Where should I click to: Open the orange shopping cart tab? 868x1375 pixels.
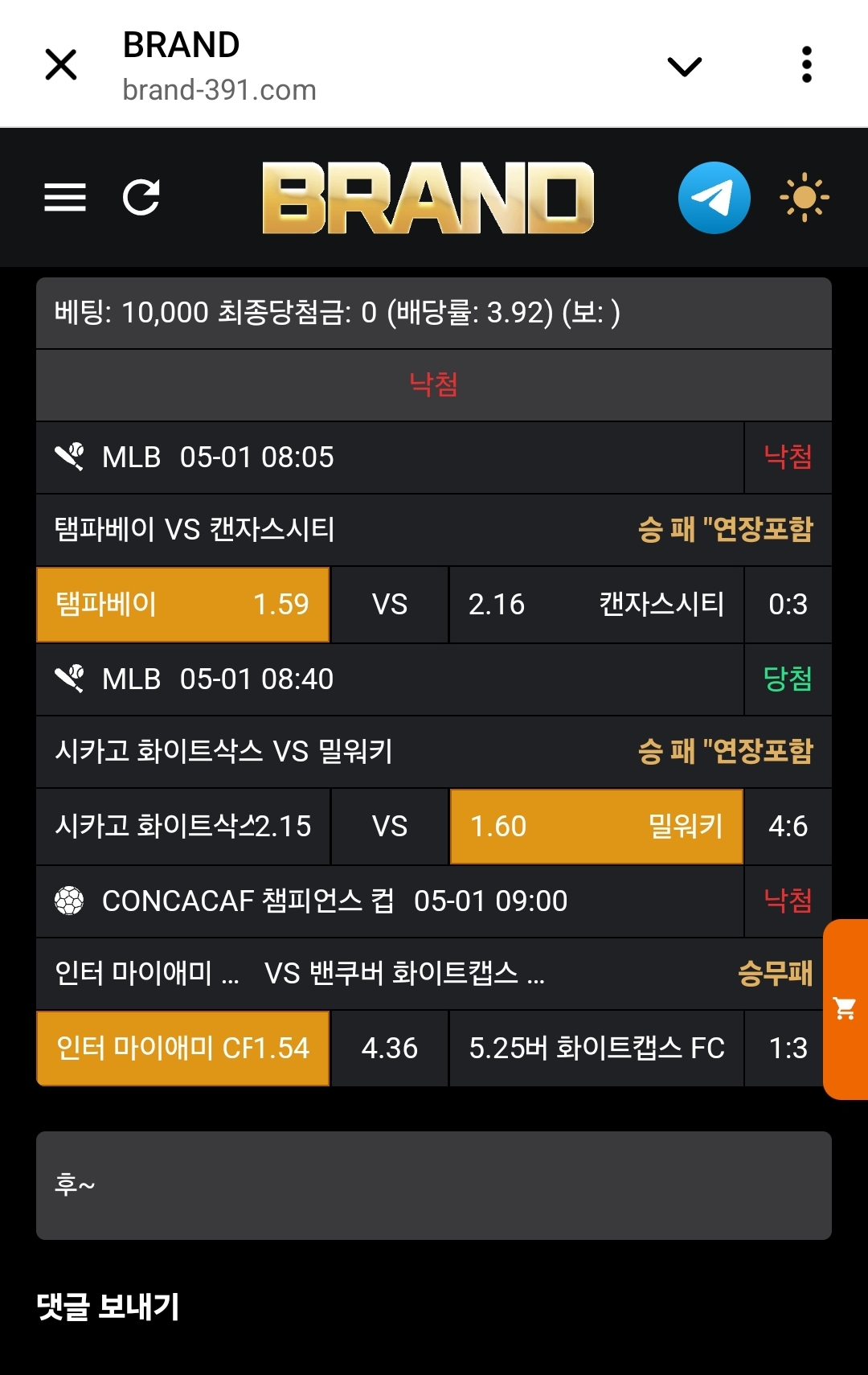[845, 1008]
